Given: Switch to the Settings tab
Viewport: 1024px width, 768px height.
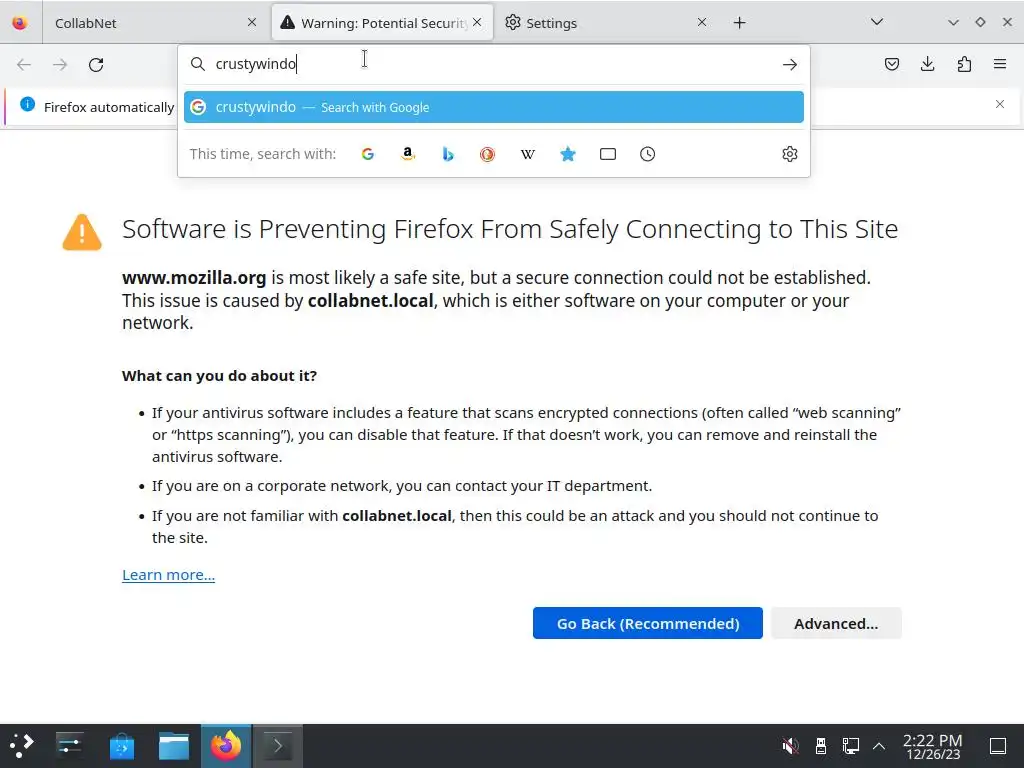Looking at the screenshot, I should [x=605, y=23].
